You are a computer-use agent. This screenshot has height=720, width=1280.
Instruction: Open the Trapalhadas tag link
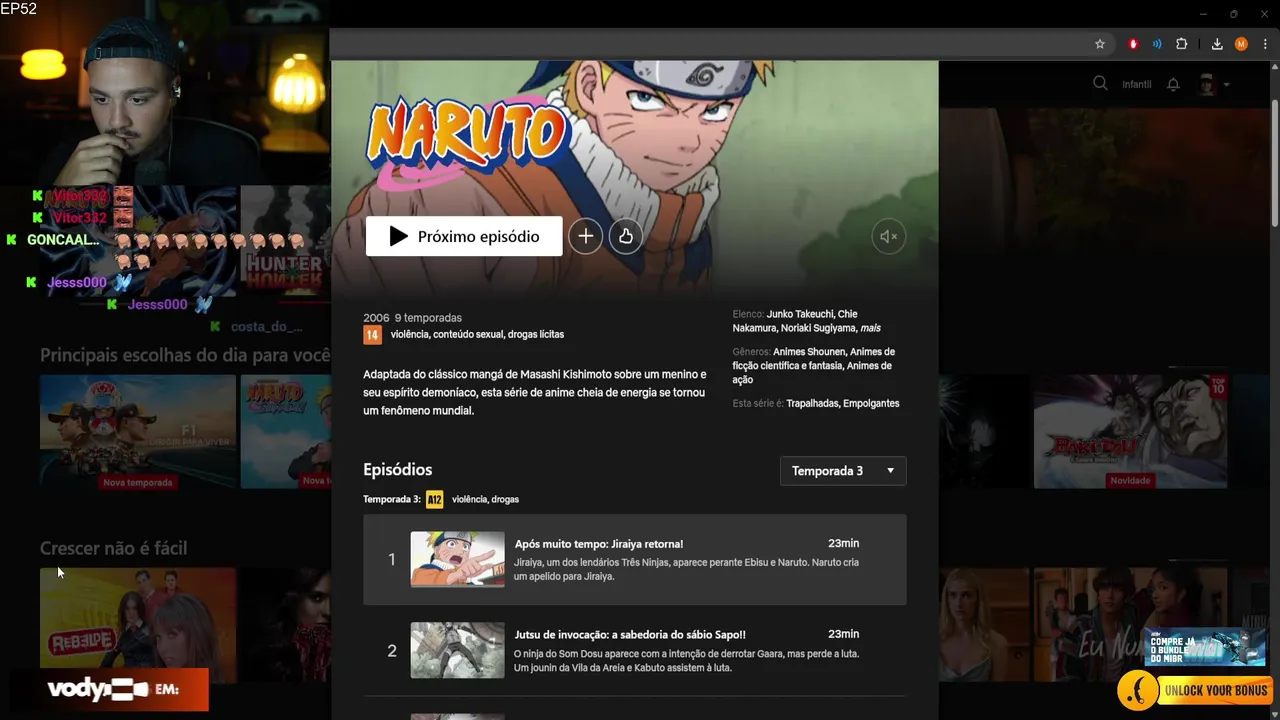[812, 403]
